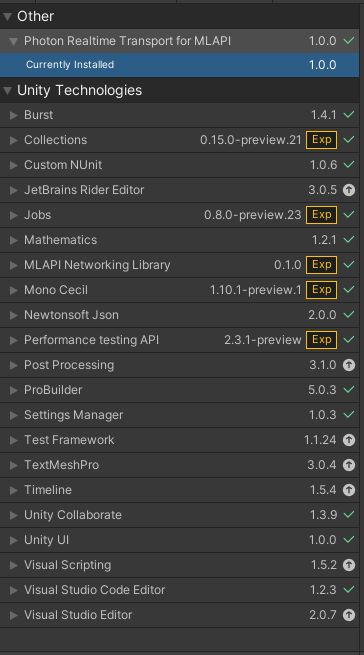Select the Currently Installed 1.0.0 version row
This screenshot has width=364, height=655.
tap(179, 65)
